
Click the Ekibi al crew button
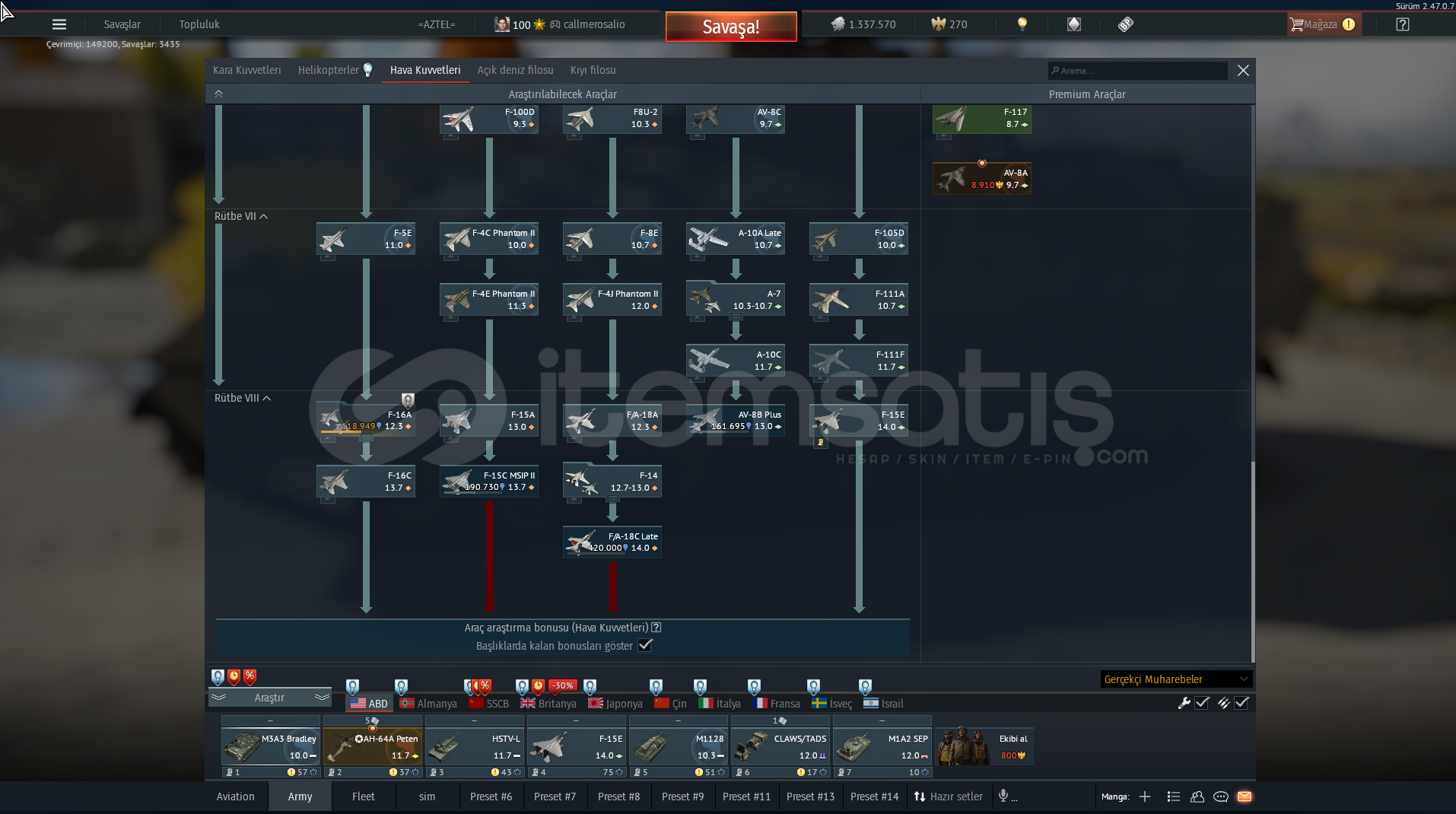pos(984,746)
